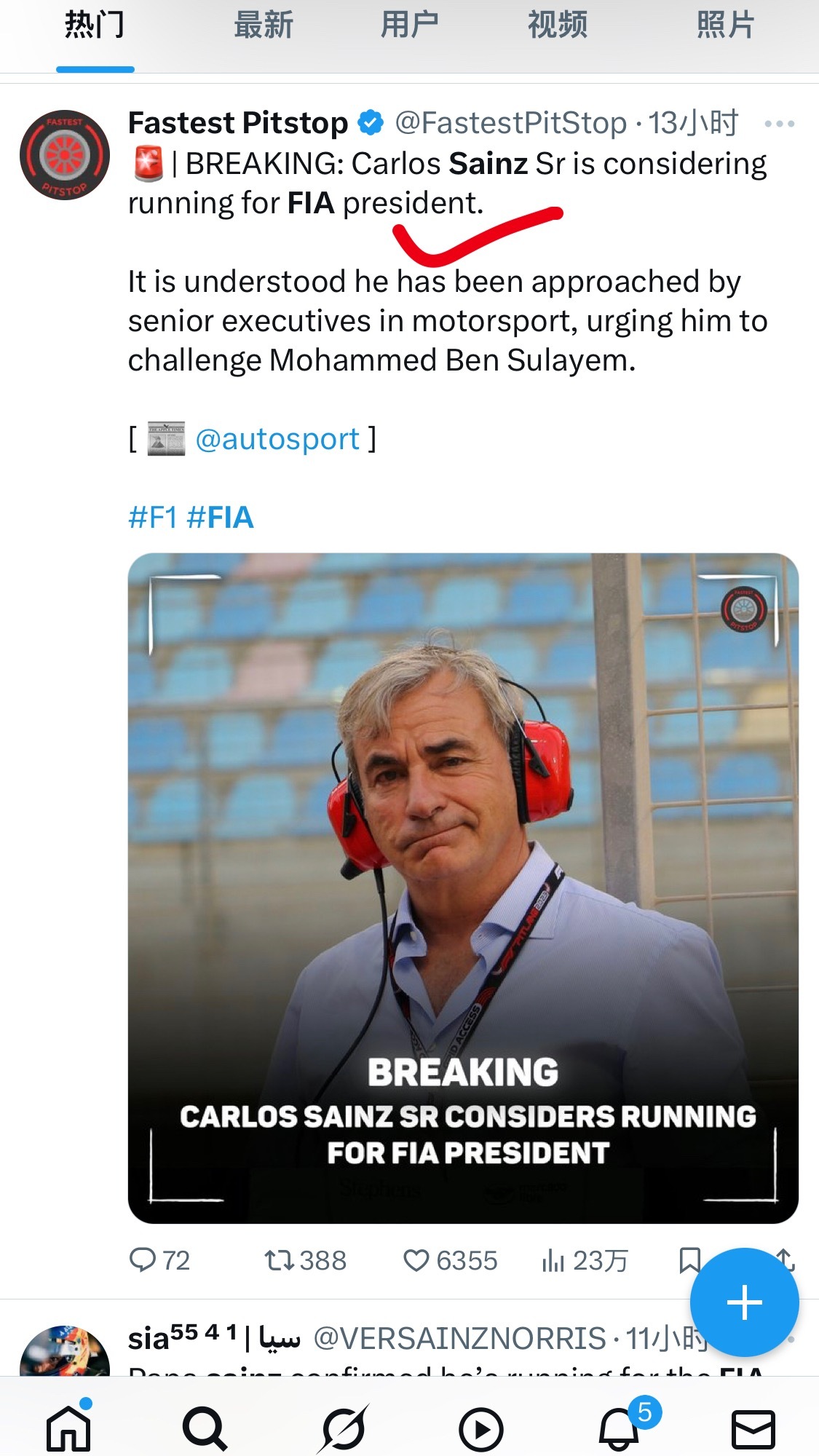This screenshot has height=1456, width=819.
Task: Switch to the 最新 tab
Action: [x=263, y=25]
